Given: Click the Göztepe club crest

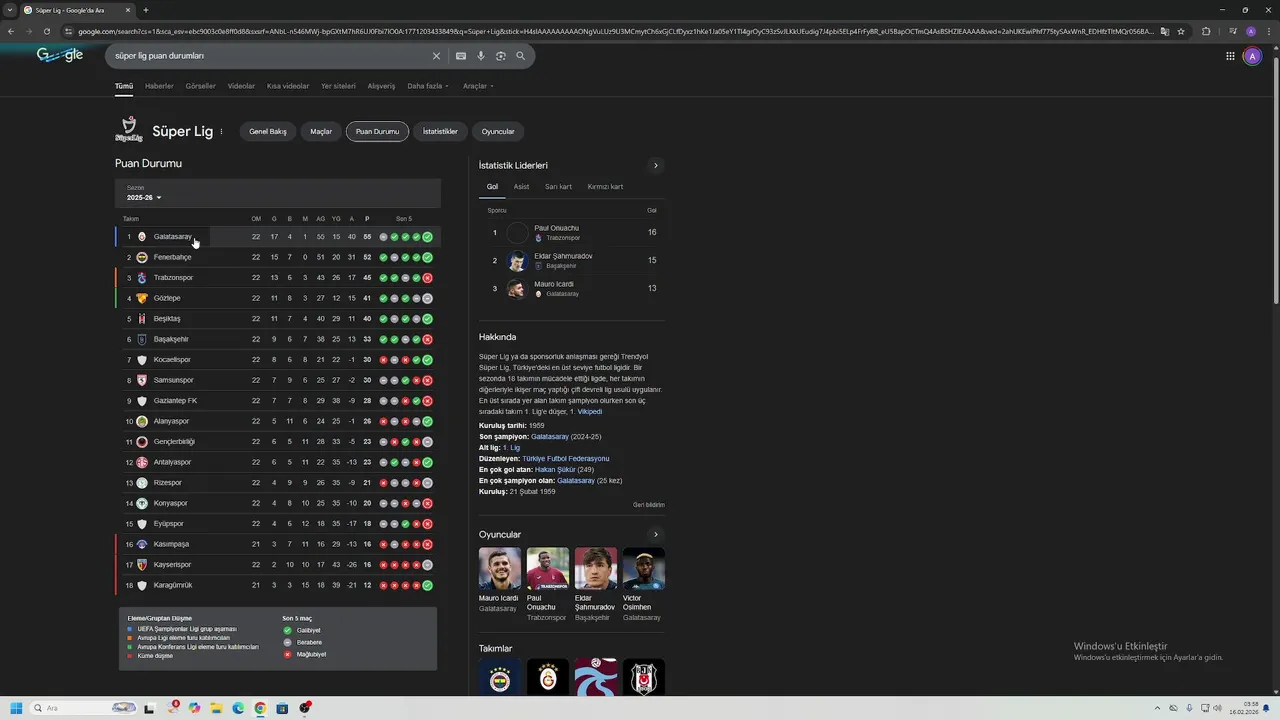Looking at the screenshot, I should [x=141, y=298].
